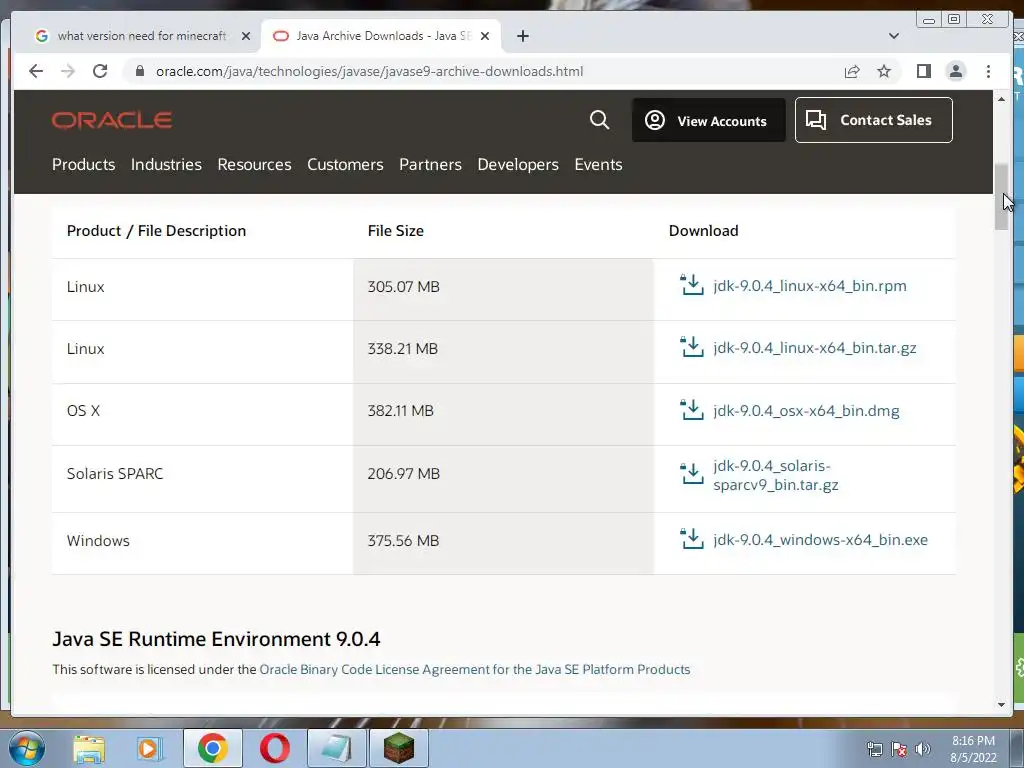1024x768 pixels.
Task: Close the Java Archive Downloads tab
Action: 485,36
